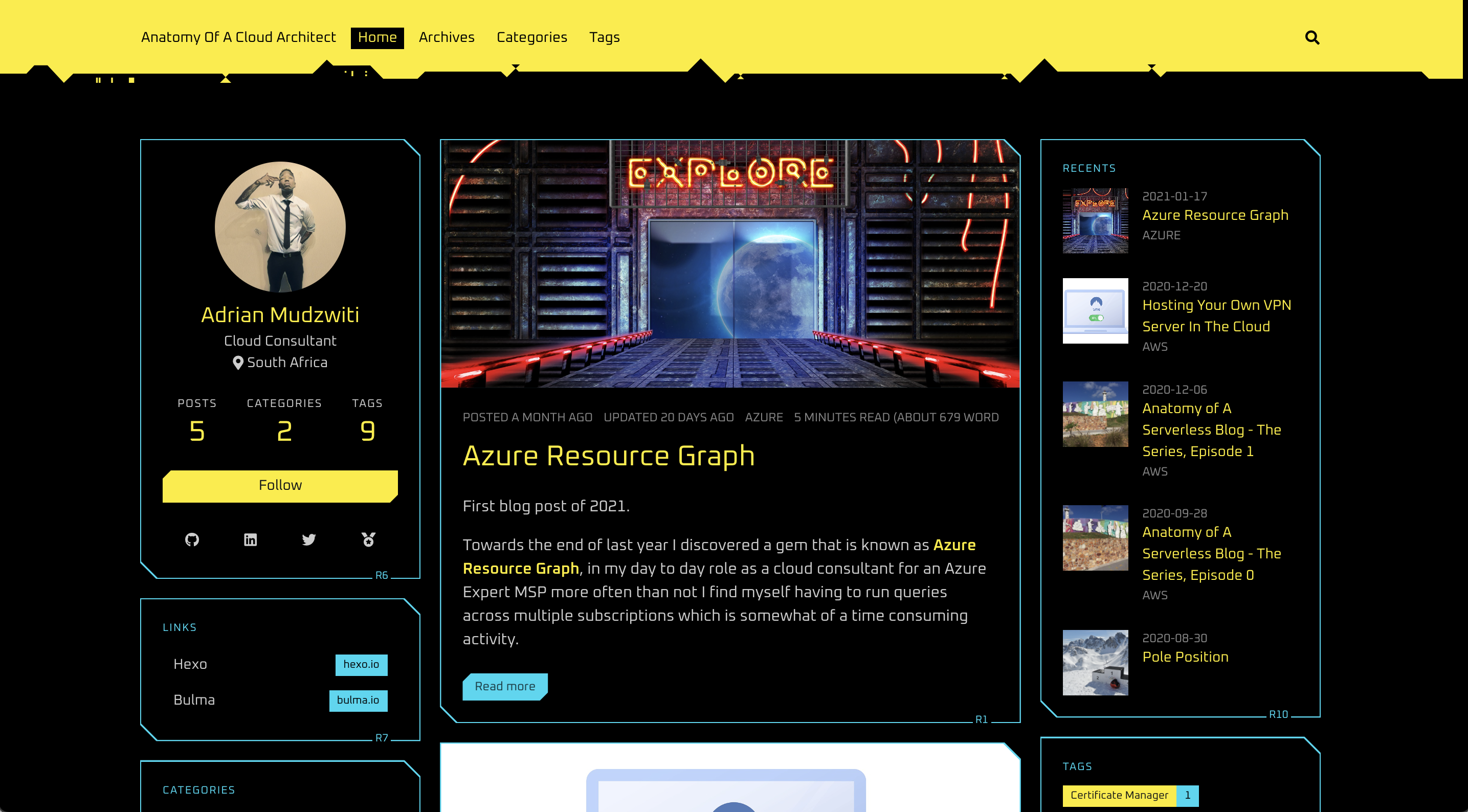Open recent post Pole Position

pyautogui.click(x=1185, y=657)
